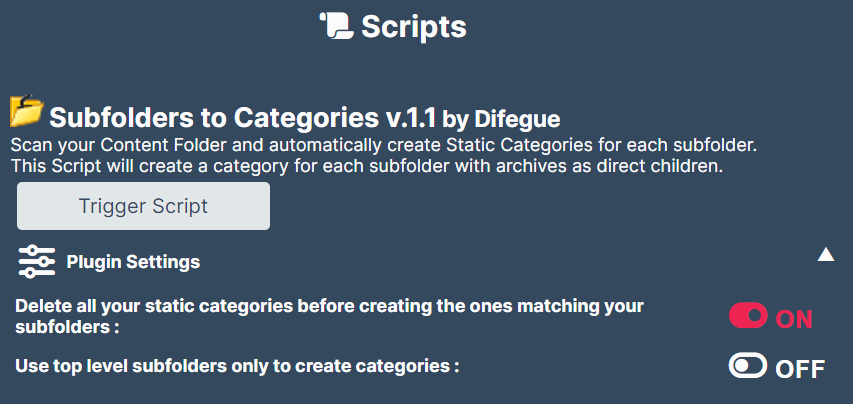The width and height of the screenshot is (853, 404).
Task: Click the Plugin Settings sliders icon
Action: [x=36, y=262]
